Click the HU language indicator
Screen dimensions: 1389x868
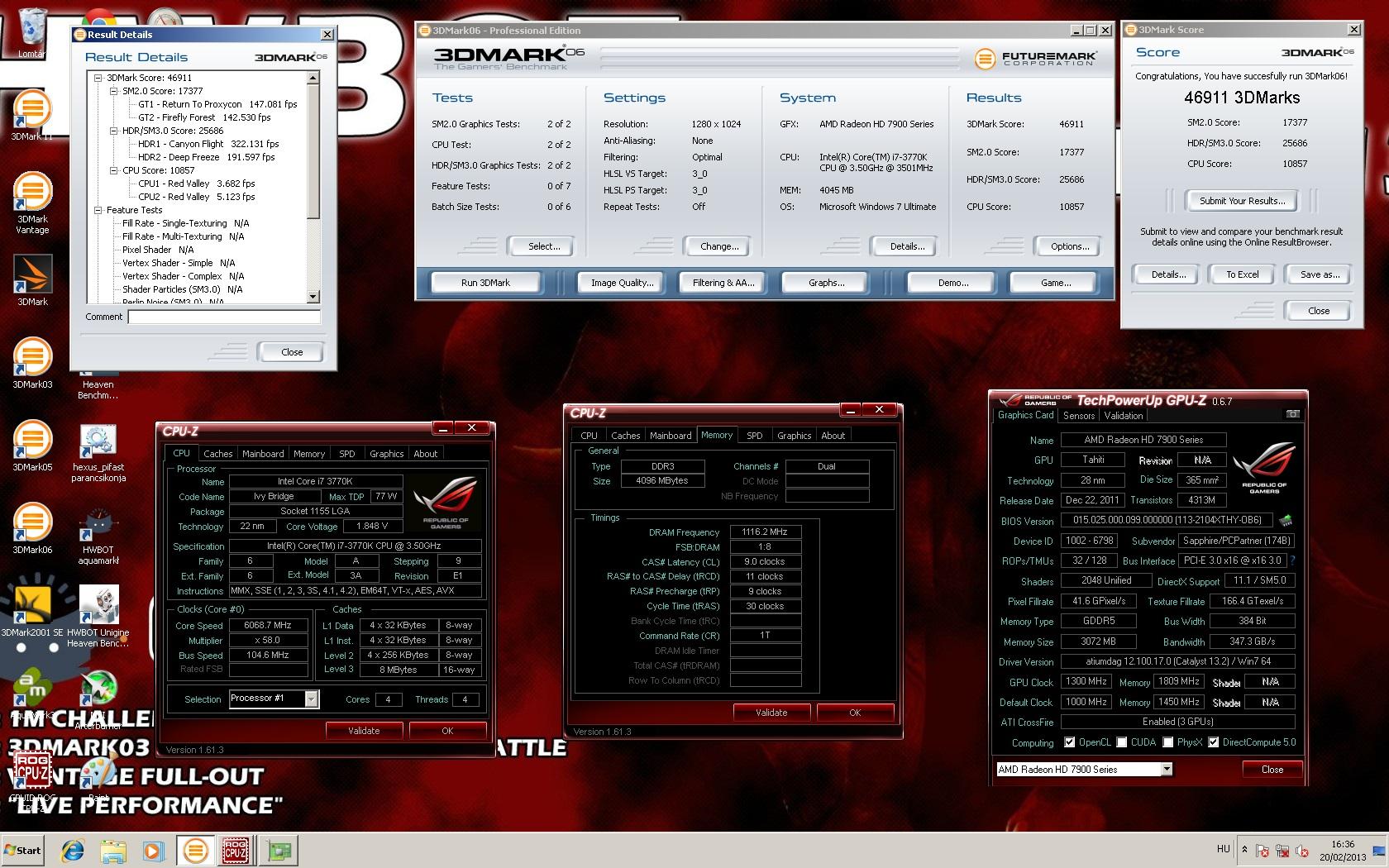[x=1223, y=849]
